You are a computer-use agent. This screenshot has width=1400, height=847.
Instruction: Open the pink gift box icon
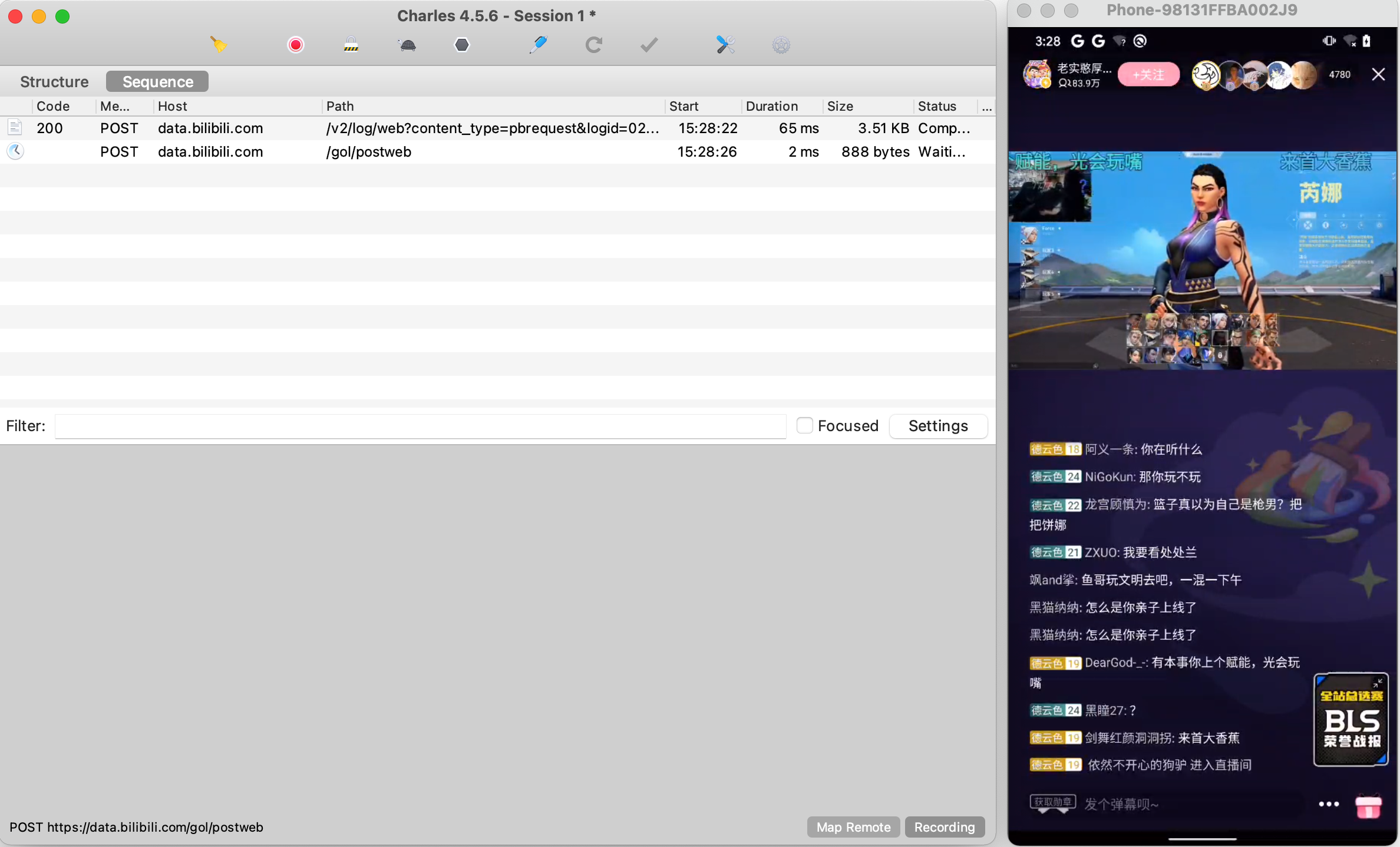pos(1368,806)
